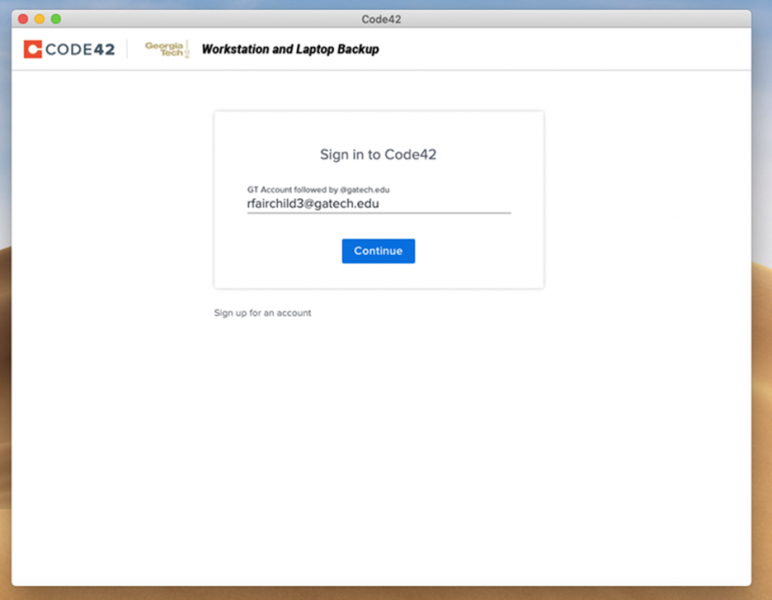Click the Workstation and Laptop Backup heading
This screenshot has height=600, width=772.
tap(290, 49)
